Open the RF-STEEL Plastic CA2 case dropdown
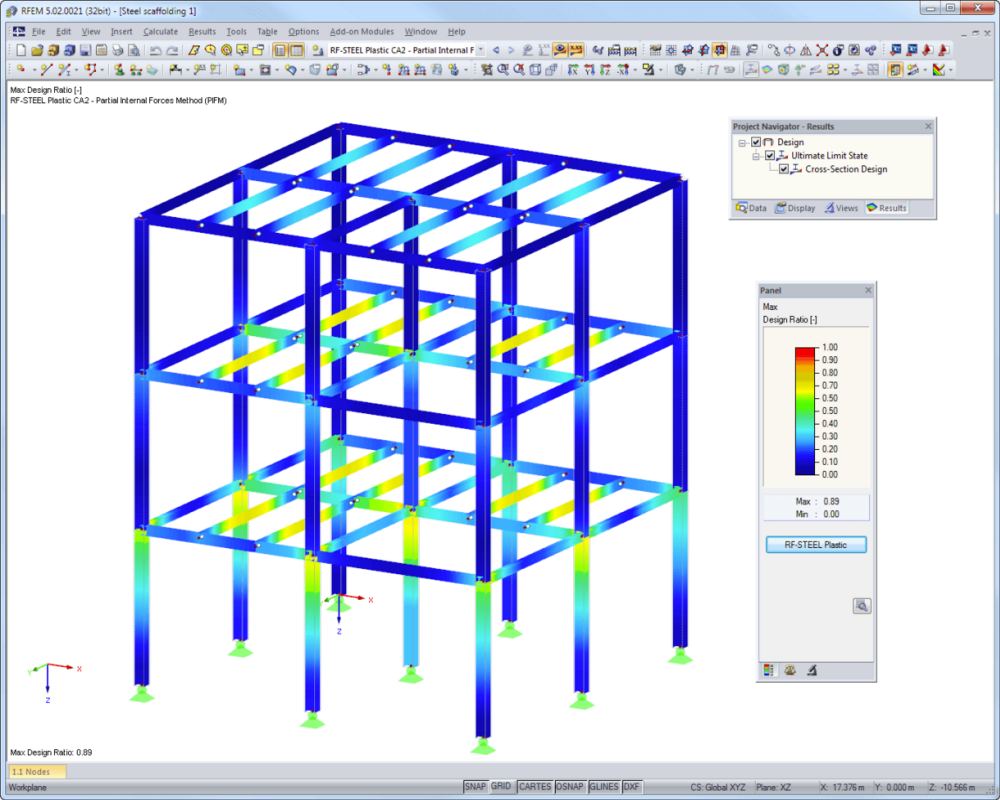 (480, 48)
